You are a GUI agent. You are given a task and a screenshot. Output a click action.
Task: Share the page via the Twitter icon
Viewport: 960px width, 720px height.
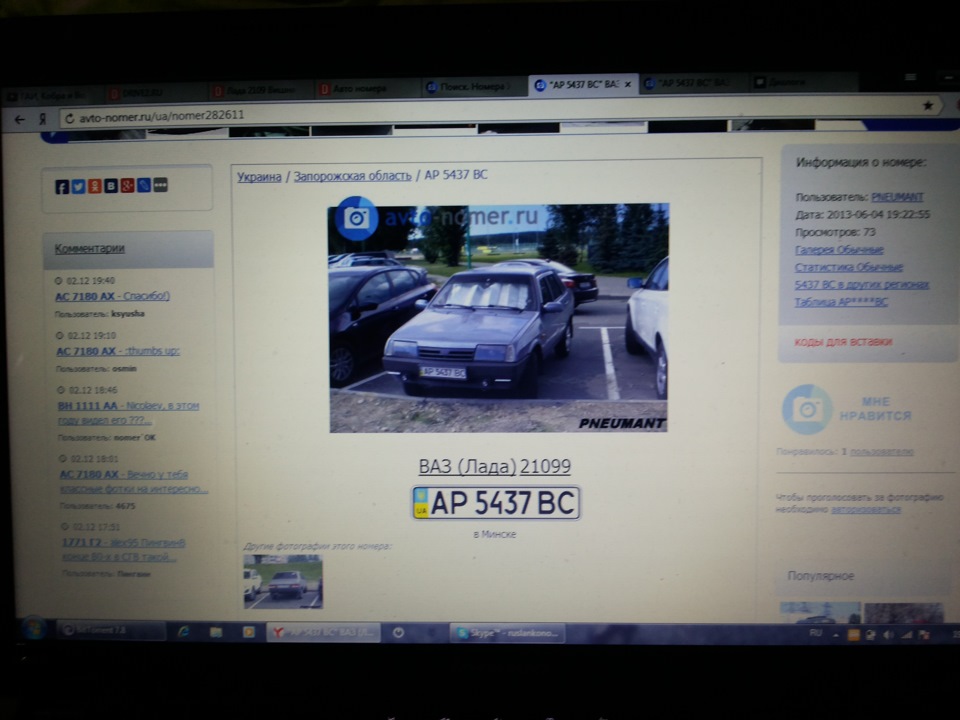78,186
